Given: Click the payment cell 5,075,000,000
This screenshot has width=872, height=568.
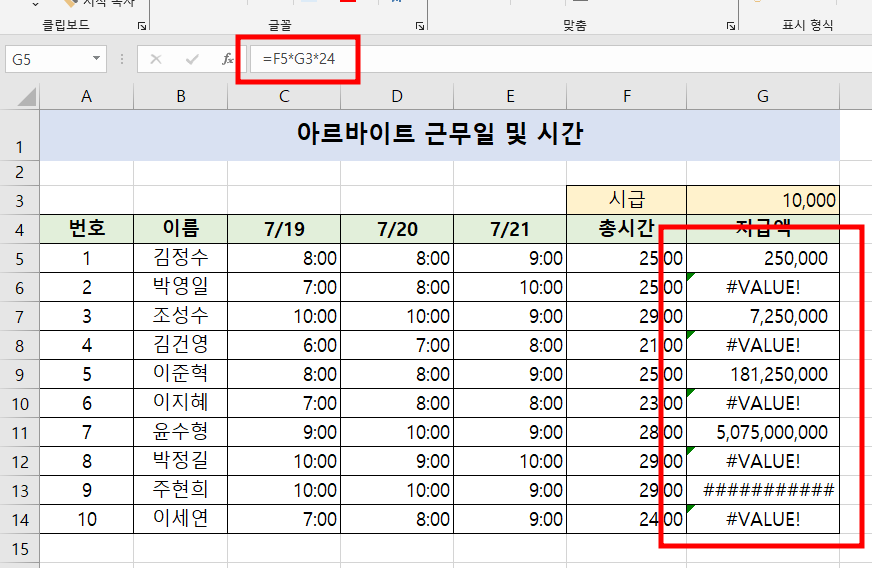Looking at the screenshot, I should pos(763,432).
